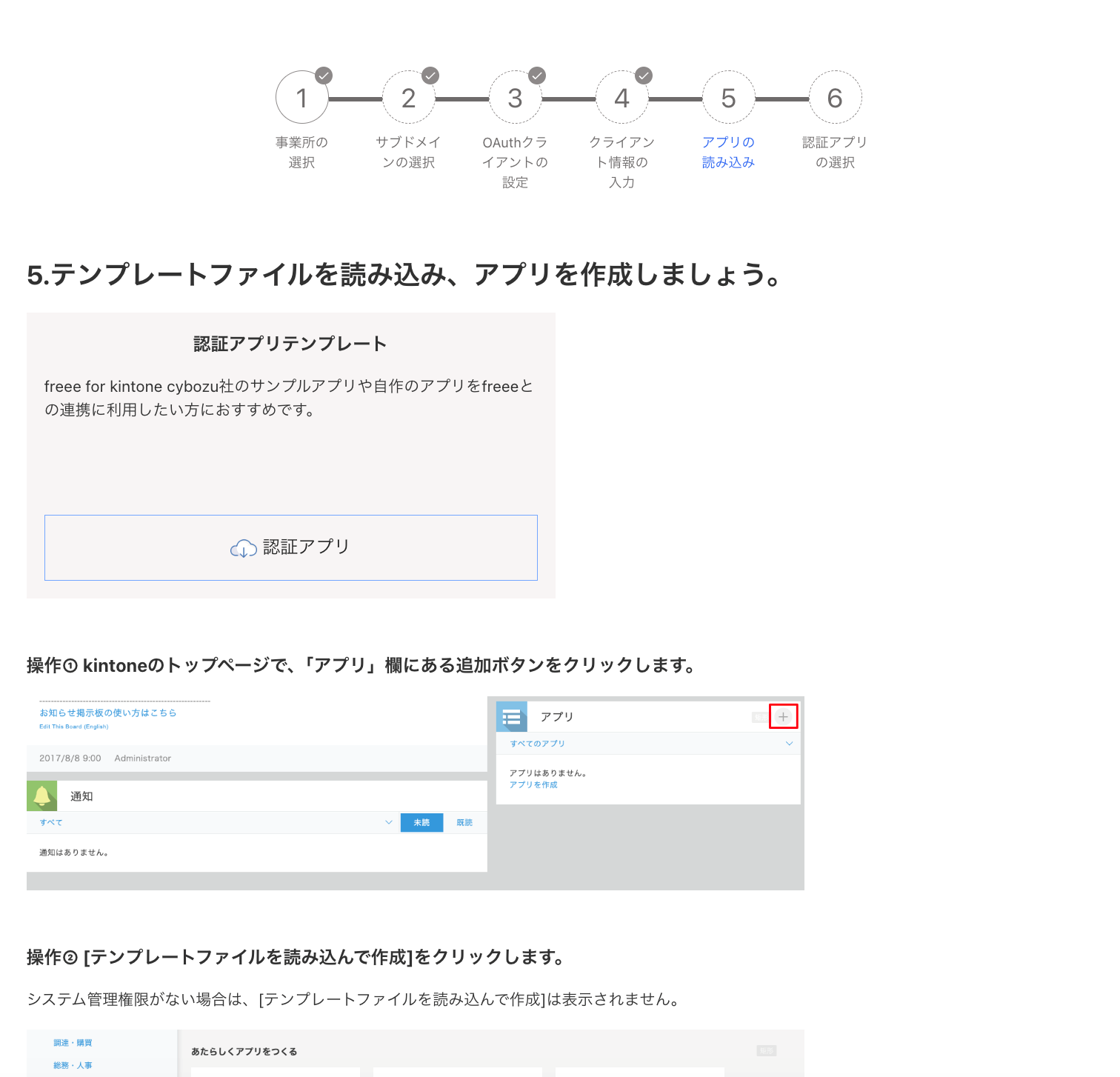Click the システム管理権限がない場合 note text
The image size is (1120, 1077).
coord(354,999)
